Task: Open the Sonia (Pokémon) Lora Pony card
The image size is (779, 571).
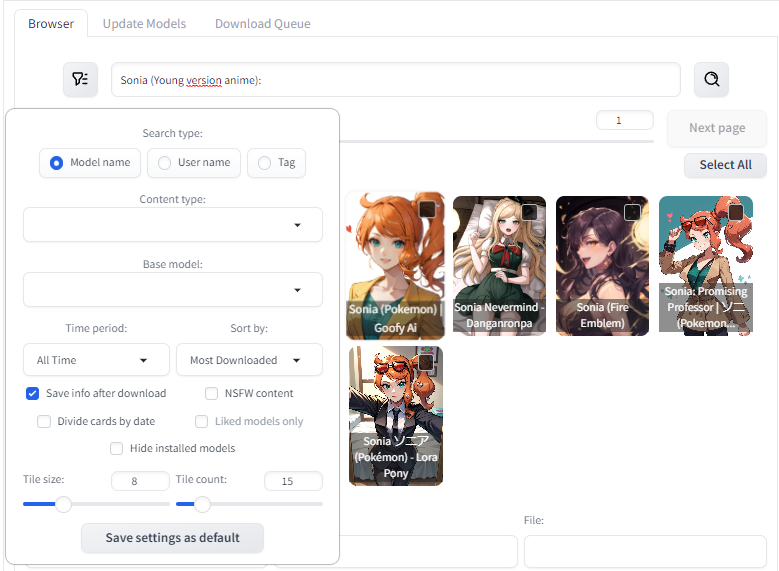Action: tap(395, 416)
